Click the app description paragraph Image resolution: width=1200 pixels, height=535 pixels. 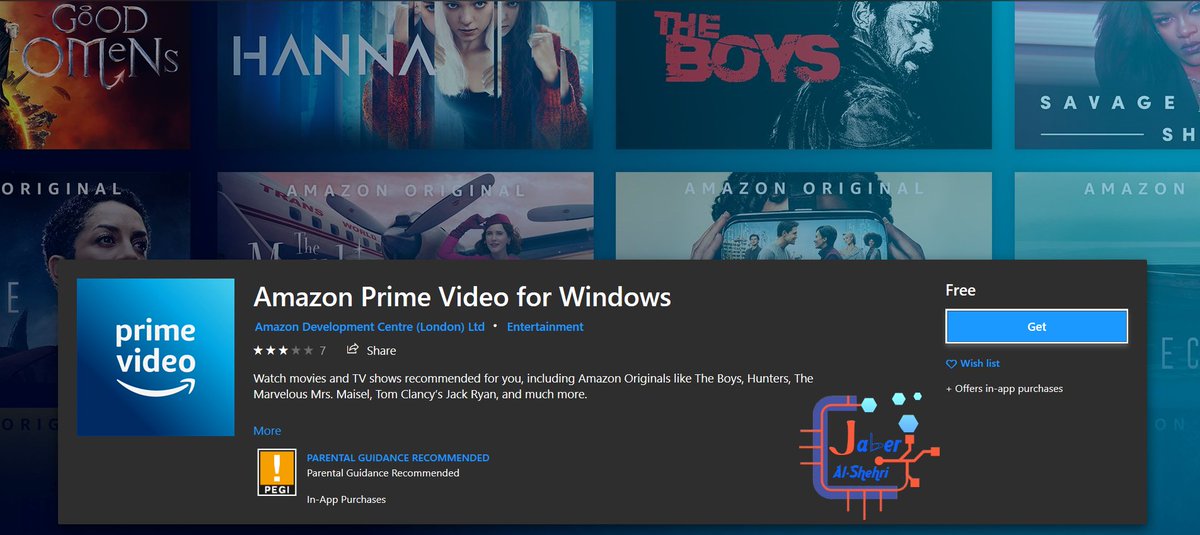click(534, 387)
